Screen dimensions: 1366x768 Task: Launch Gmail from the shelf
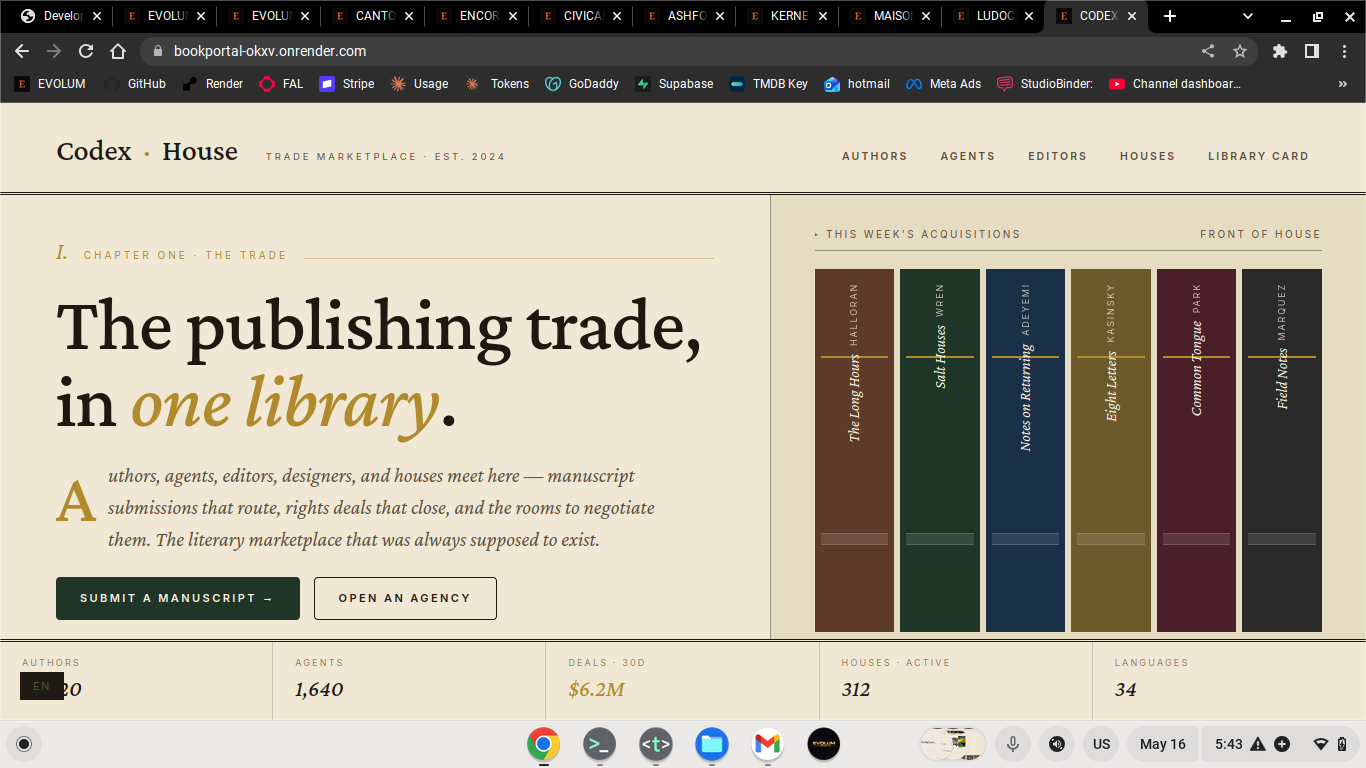[x=767, y=744]
